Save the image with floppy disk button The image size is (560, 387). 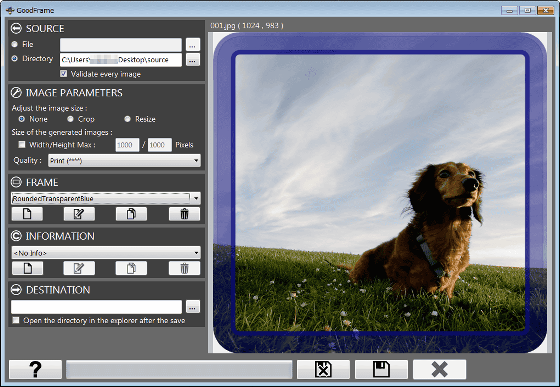click(381, 369)
